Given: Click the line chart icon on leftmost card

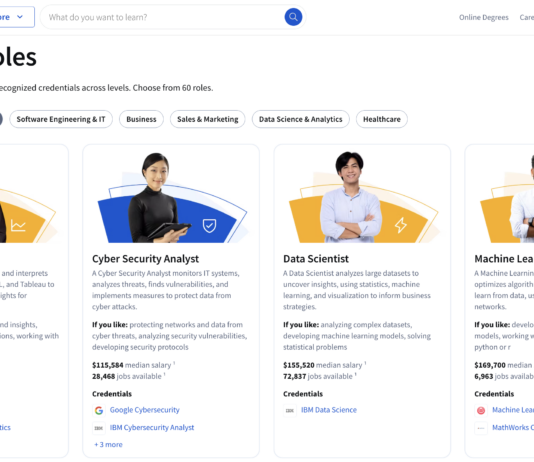Looking at the screenshot, I should pyautogui.click(x=18, y=225).
